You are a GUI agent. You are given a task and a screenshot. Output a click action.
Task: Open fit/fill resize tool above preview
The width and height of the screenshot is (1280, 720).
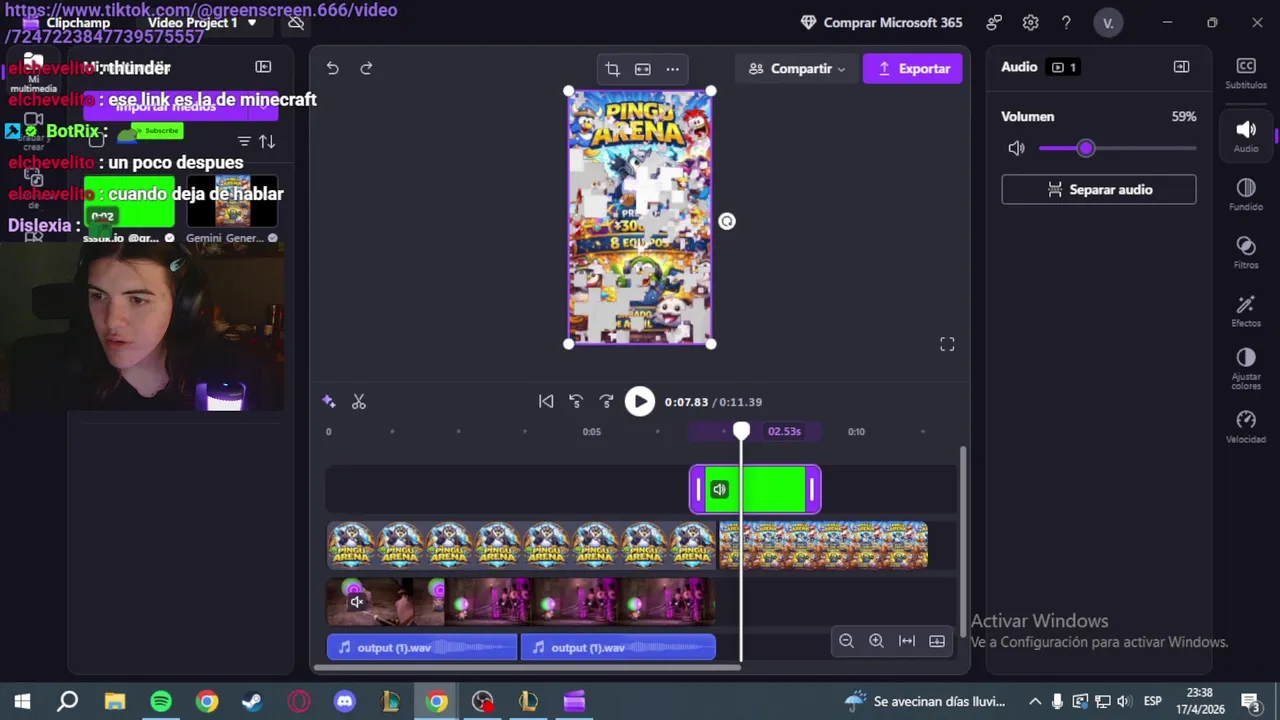[643, 69]
